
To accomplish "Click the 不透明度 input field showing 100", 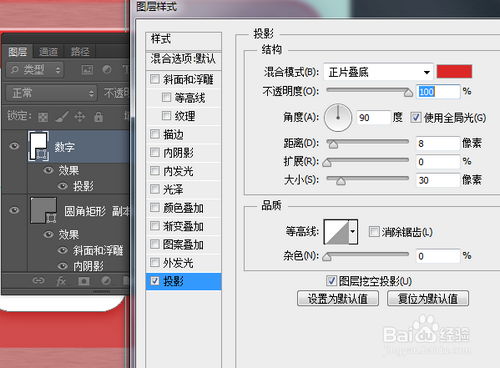I will [438, 91].
